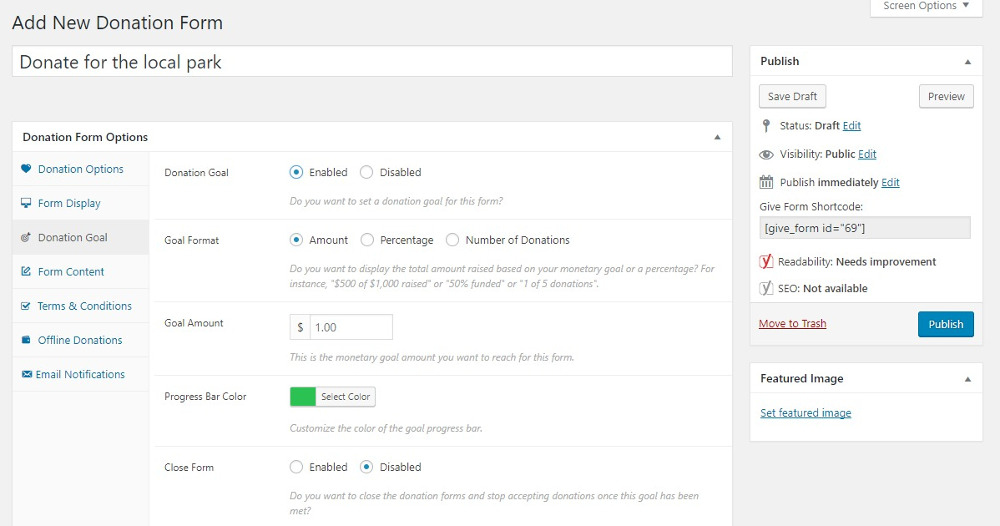This screenshot has width=1000, height=526.
Task: Click the heart icon beside Donation Options
Action: pos(26,169)
